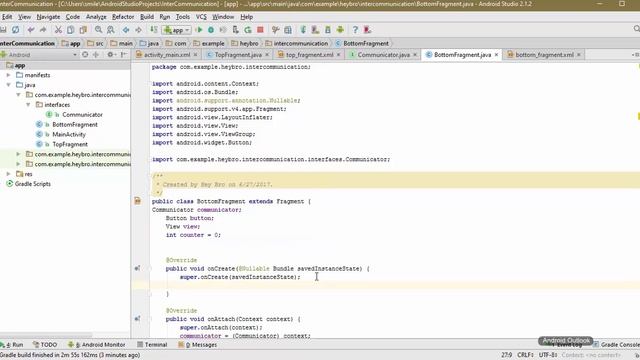Click the Attach debugger icon
Screen dimensions: 640x360
point(236,30)
